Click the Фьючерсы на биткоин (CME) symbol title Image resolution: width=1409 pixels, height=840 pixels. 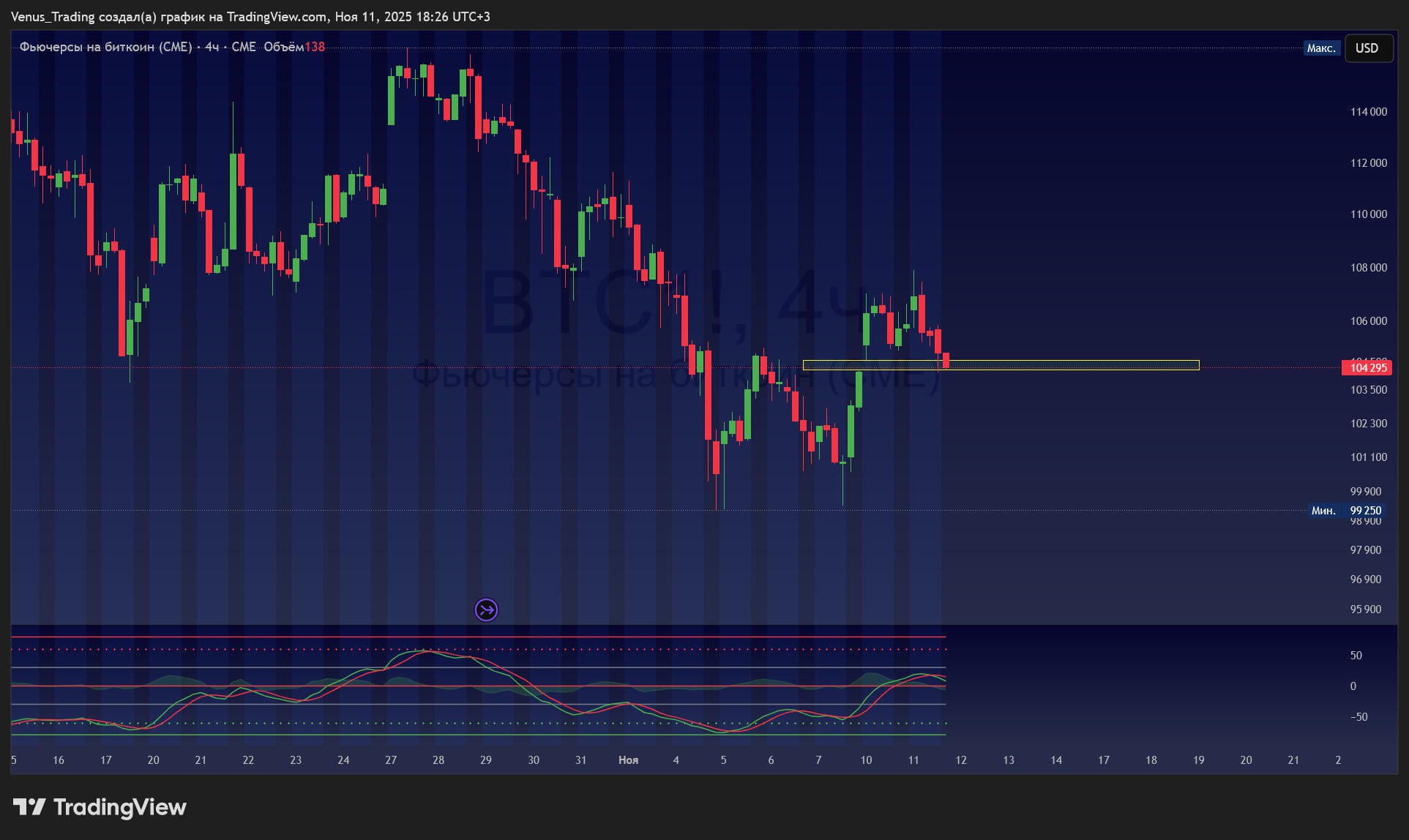(x=105, y=47)
